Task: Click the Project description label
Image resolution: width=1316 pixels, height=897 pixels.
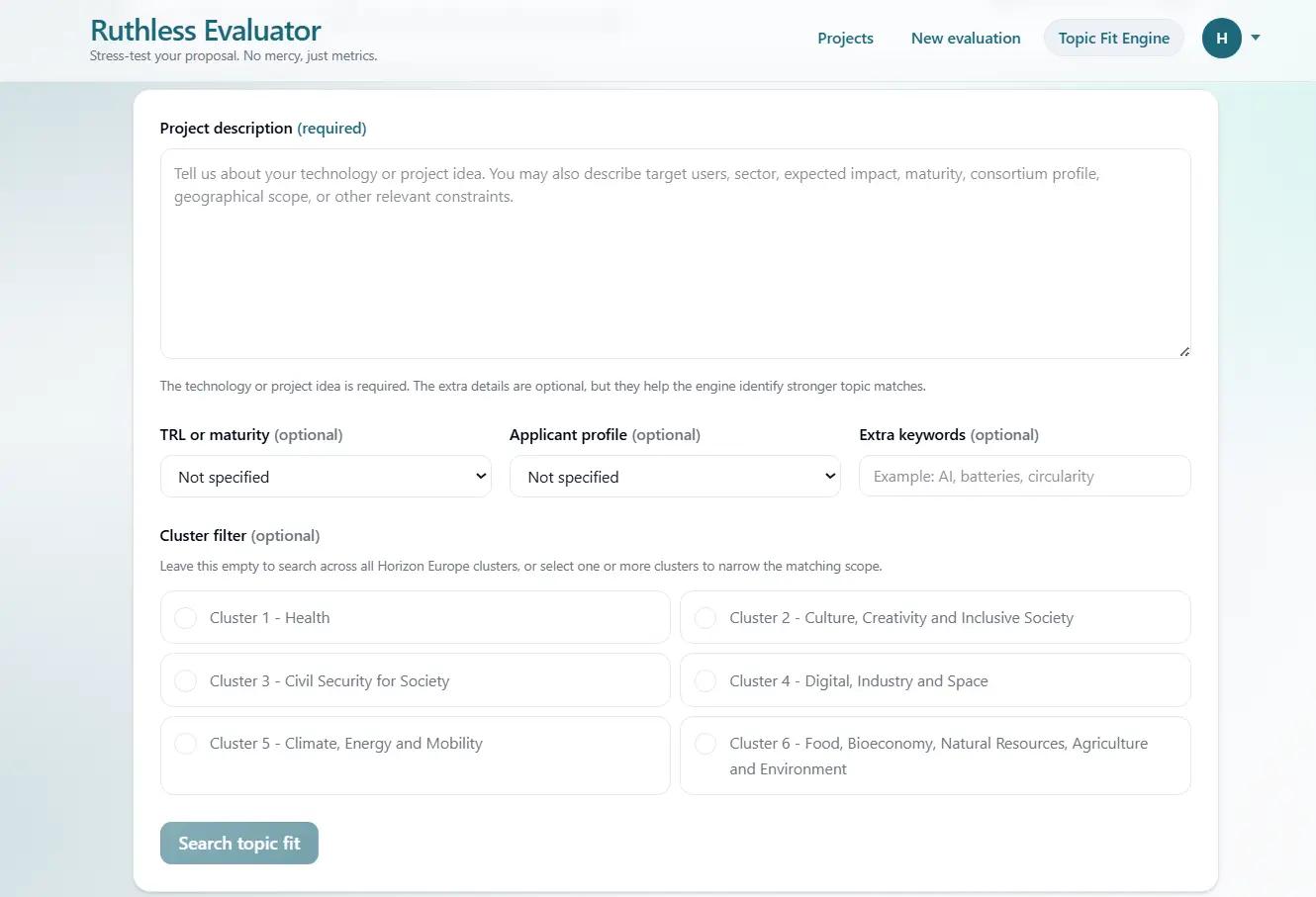Action: point(263,128)
